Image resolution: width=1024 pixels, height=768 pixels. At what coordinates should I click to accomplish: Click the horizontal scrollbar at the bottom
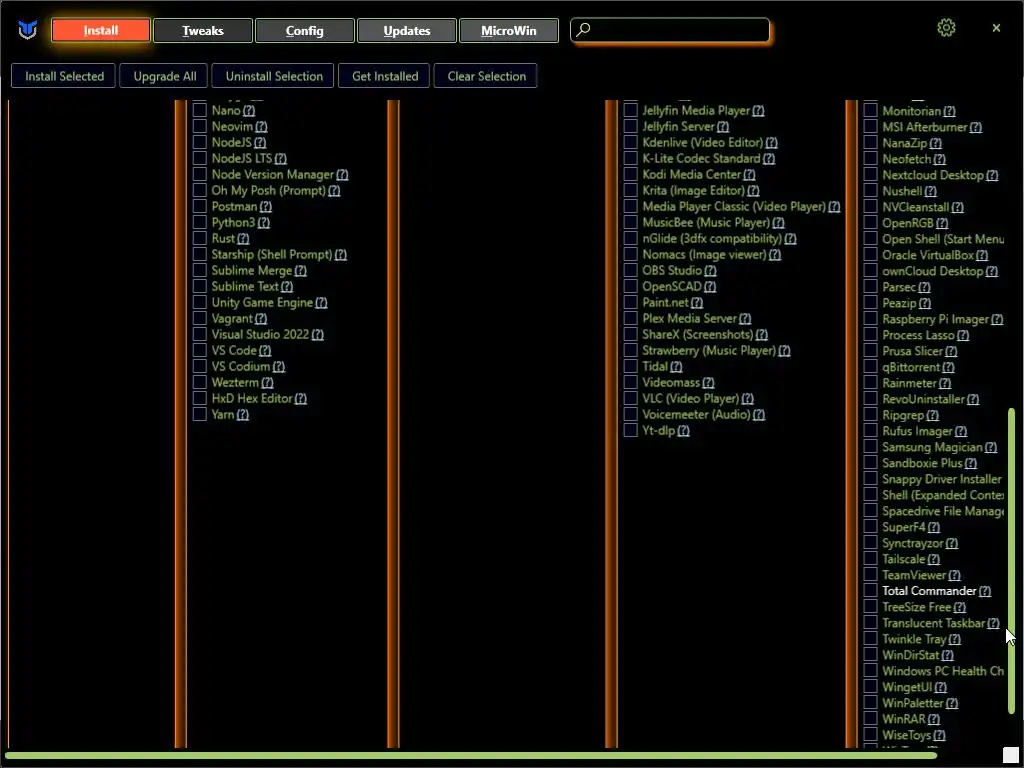[470, 757]
